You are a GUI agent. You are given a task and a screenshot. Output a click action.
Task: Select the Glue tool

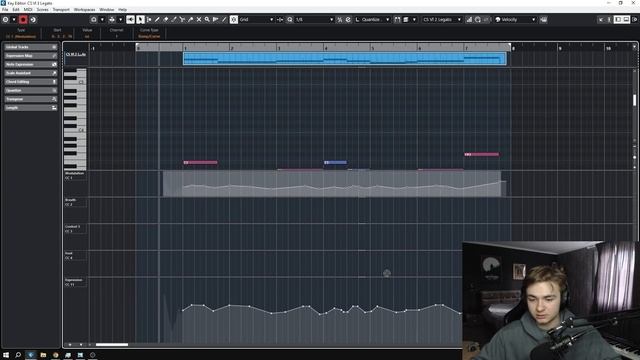pos(190,20)
